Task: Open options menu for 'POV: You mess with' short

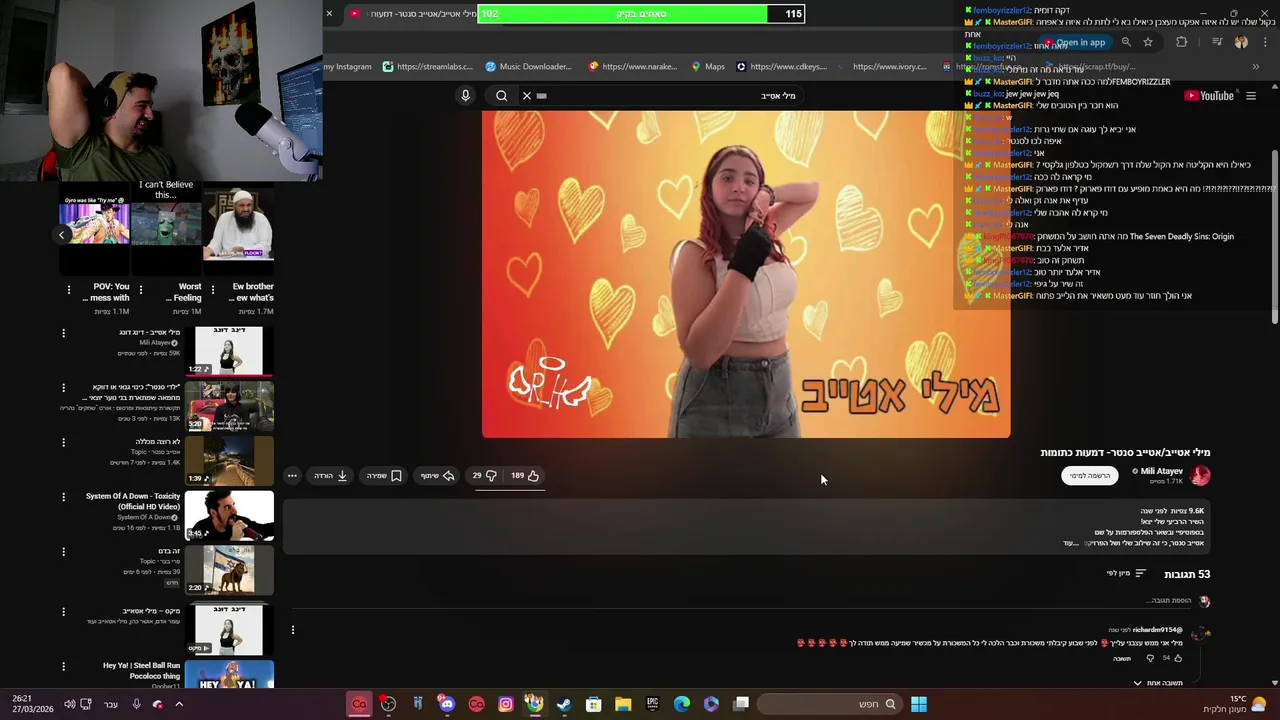Action: 69,290
